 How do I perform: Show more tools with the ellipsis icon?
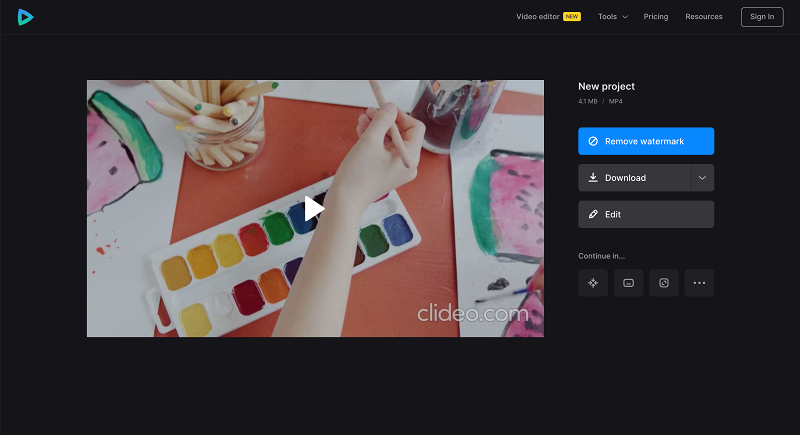click(x=699, y=283)
